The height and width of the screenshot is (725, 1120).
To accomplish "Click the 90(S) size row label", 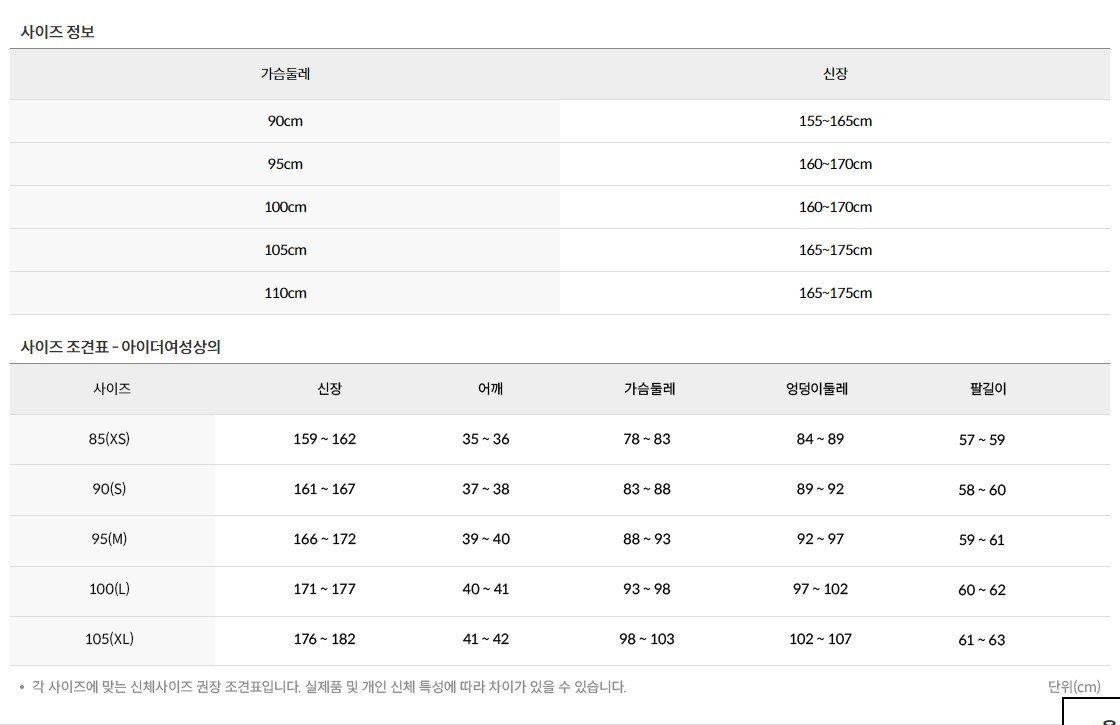I will [109, 489].
